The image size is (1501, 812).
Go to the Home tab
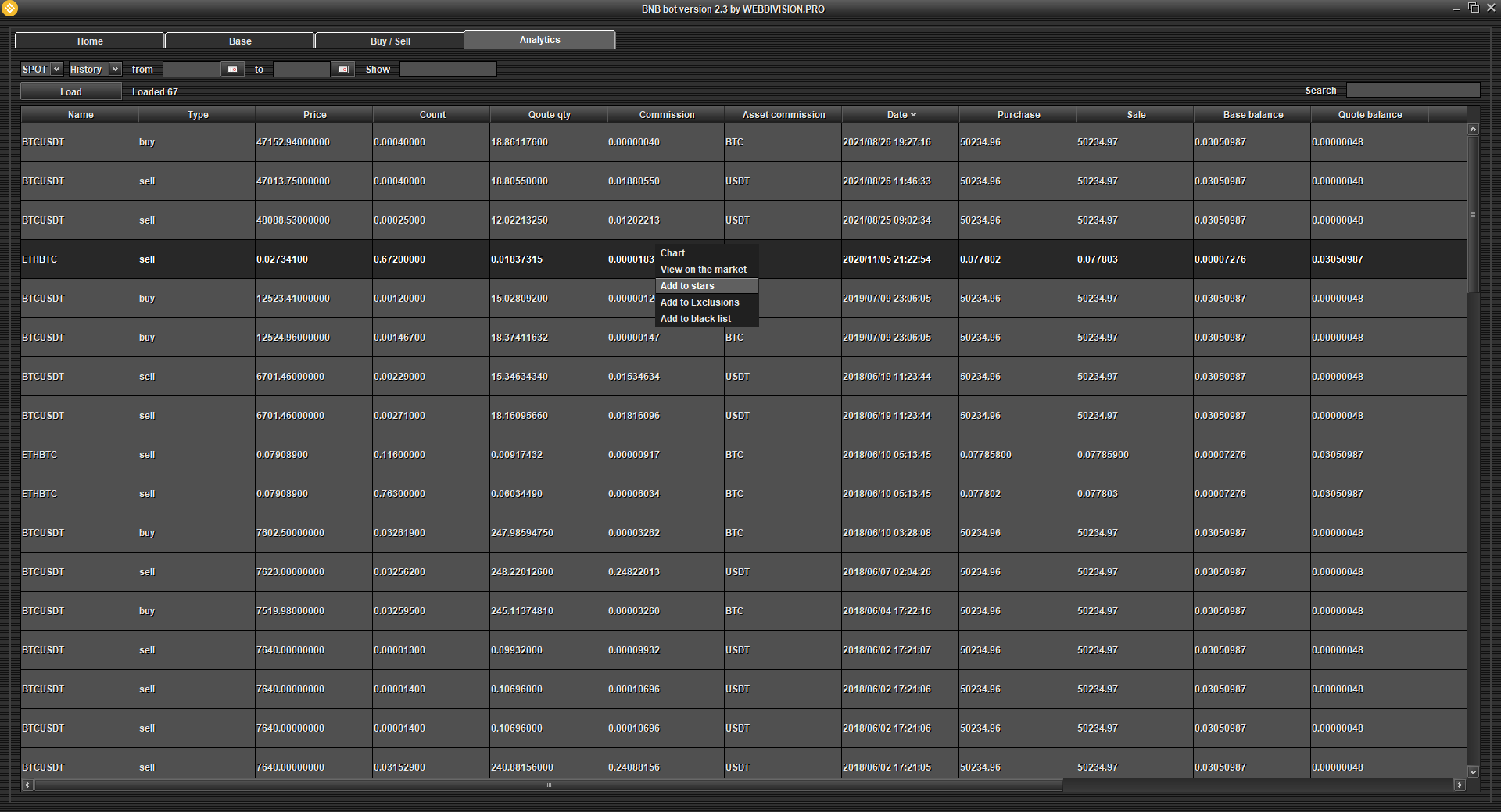pyautogui.click(x=90, y=41)
